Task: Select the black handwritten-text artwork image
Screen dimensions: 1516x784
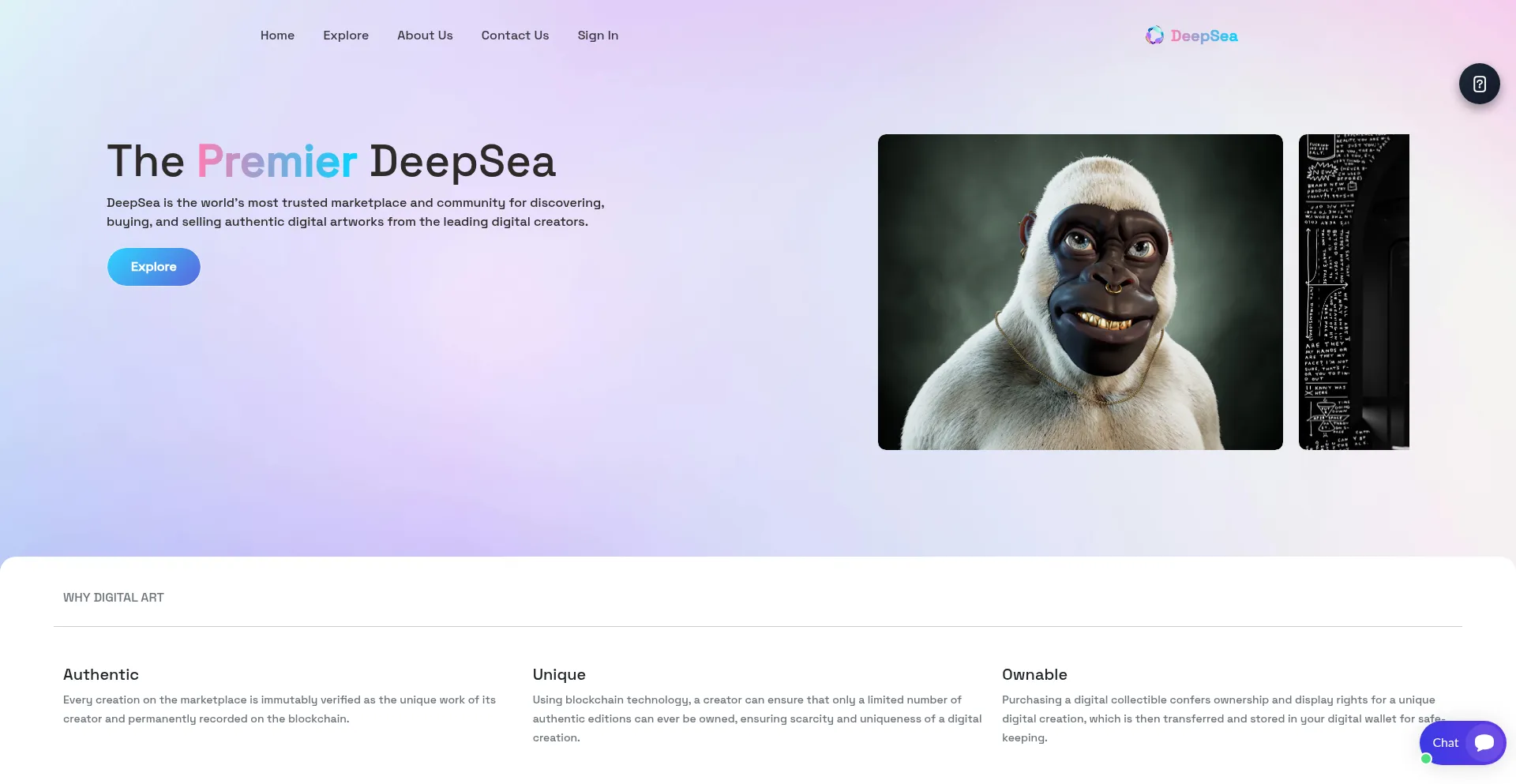Action: pos(1354,292)
